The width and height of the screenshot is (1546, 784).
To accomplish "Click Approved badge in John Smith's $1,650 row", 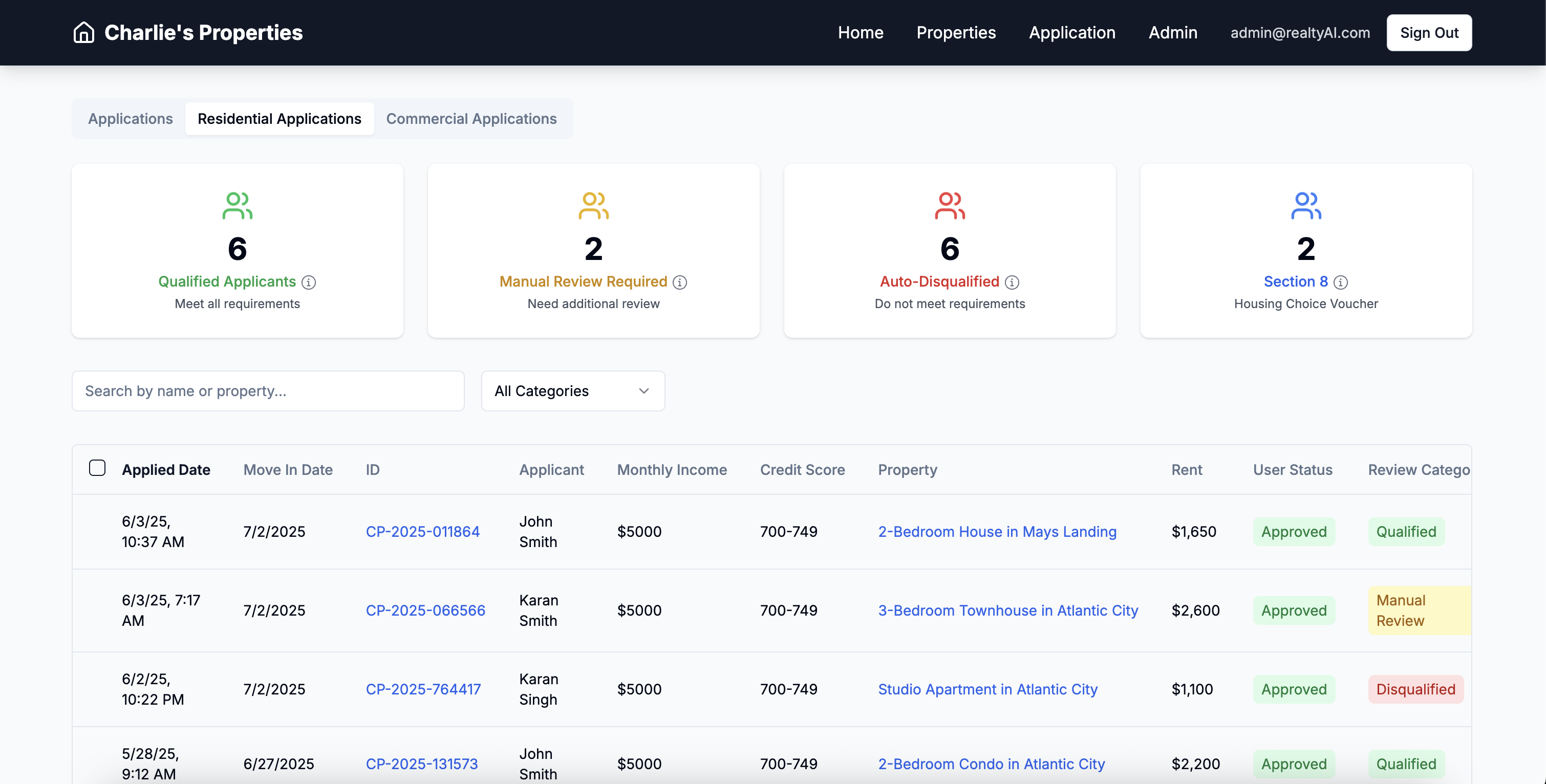I will (1294, 532).
